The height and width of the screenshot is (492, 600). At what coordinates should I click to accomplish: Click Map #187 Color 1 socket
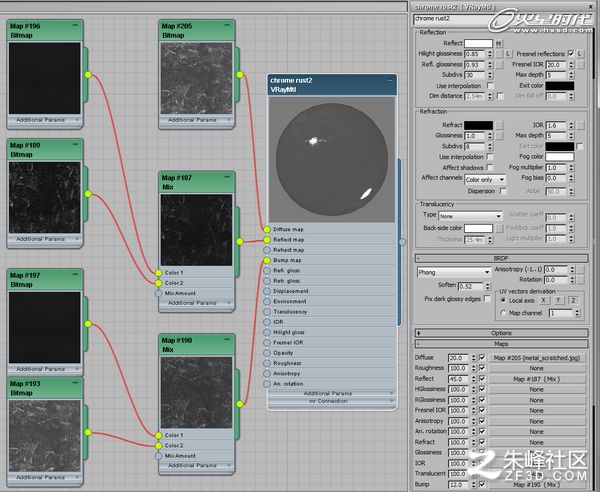158,273
